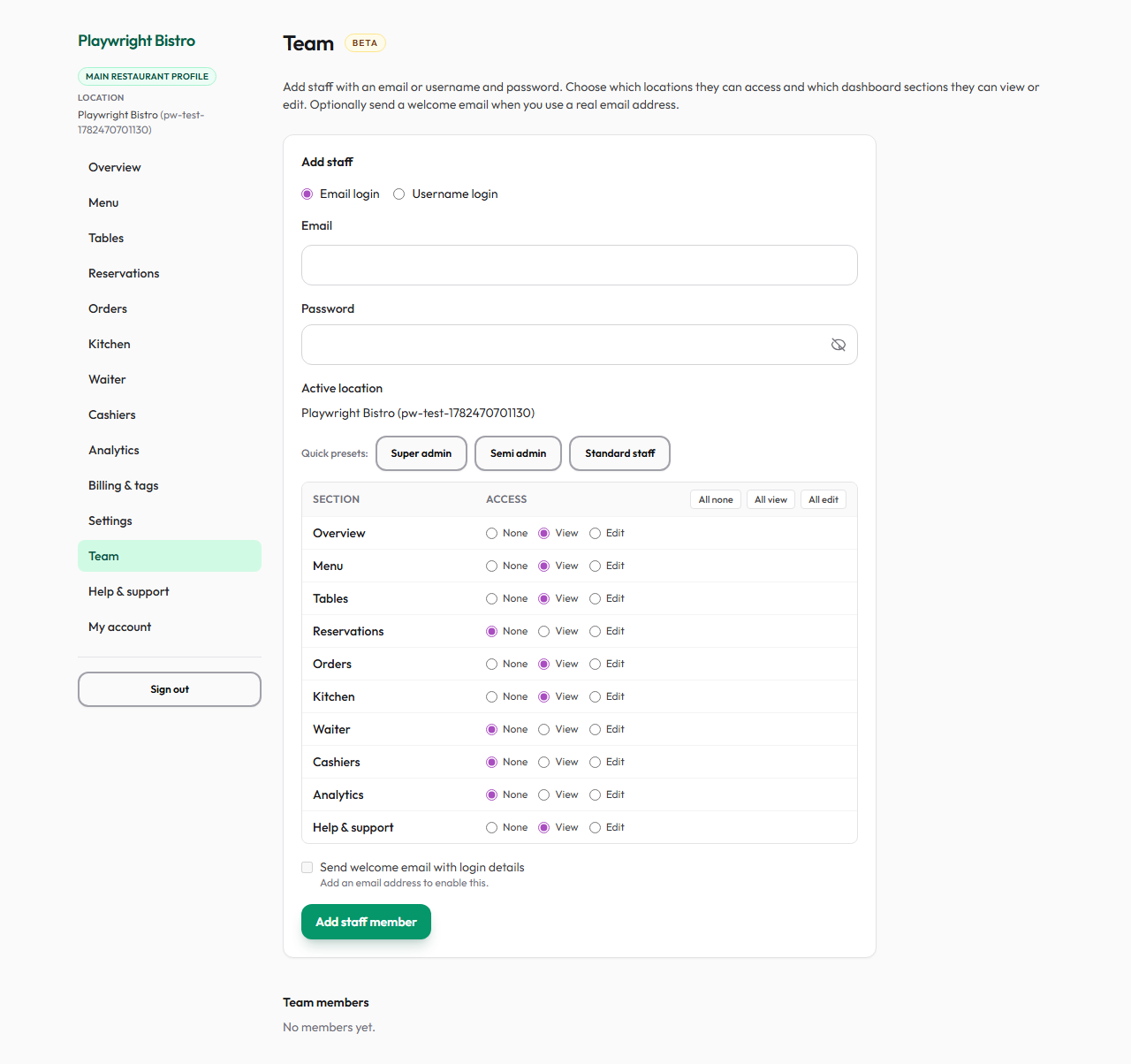Image resolution: width=1131 pixels, height=1064 pixels.
Task: Open Analytics in the sidebar
Action: coord(170,450)
